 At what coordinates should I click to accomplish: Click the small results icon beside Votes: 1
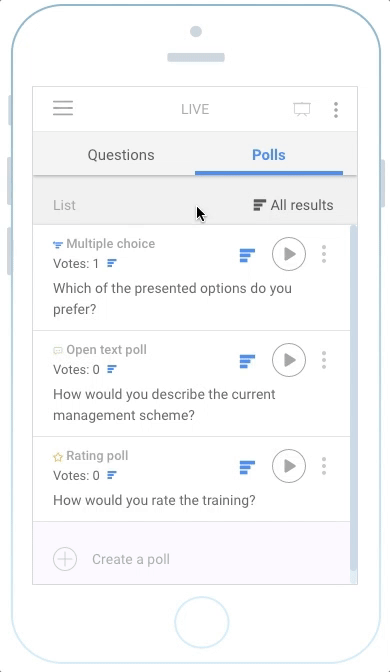pyautogui.click(x=111, y=263)
